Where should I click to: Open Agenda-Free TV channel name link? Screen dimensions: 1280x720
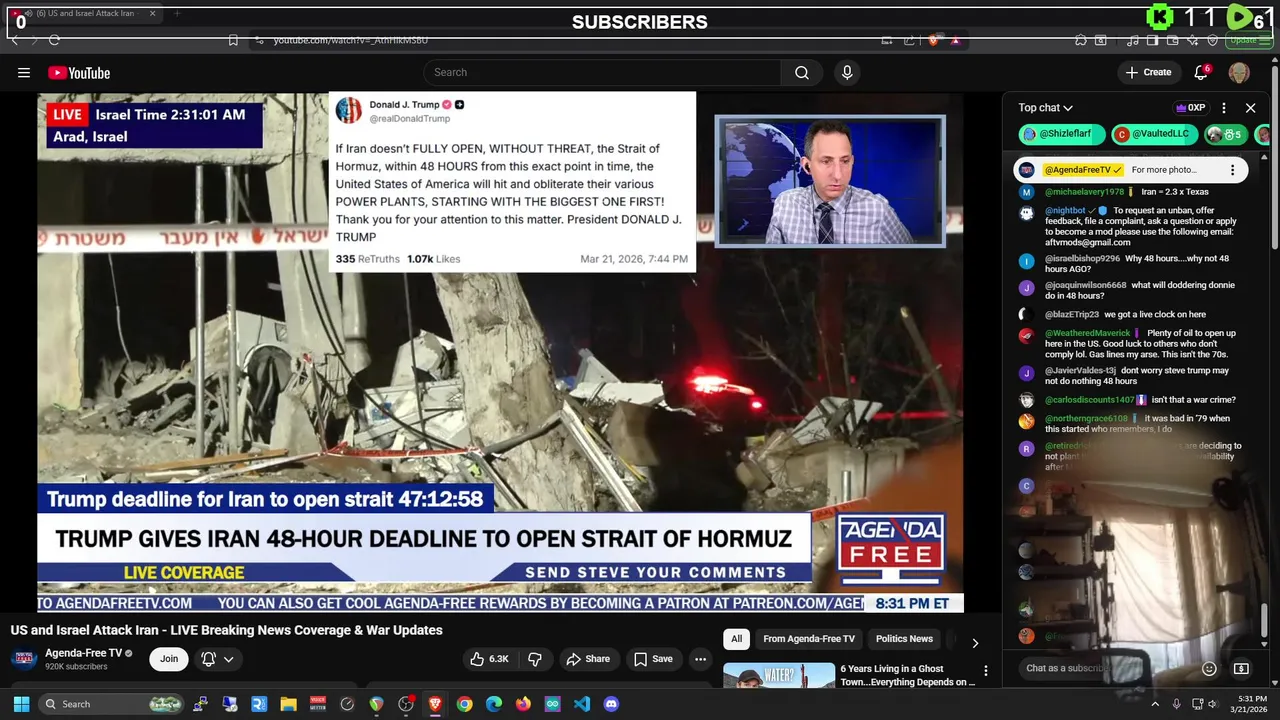[84, 653]
